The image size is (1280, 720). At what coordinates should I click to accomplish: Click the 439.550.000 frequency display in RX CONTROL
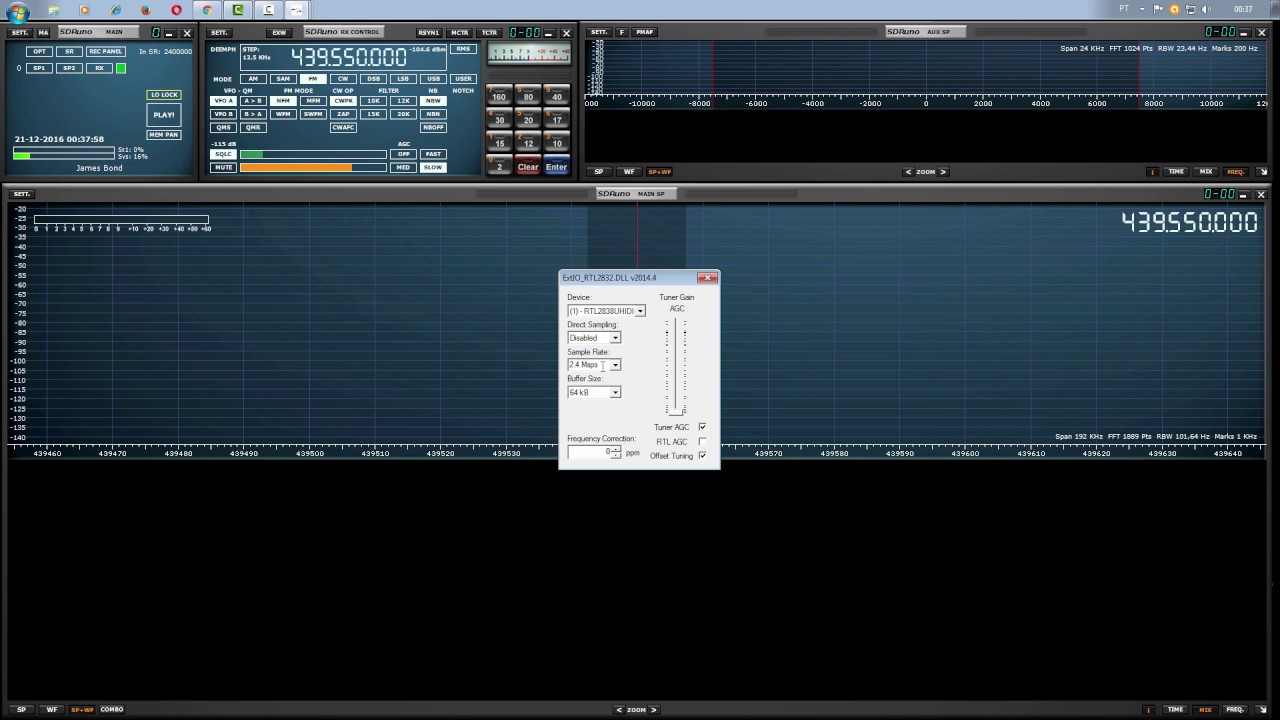pos(349,57)
